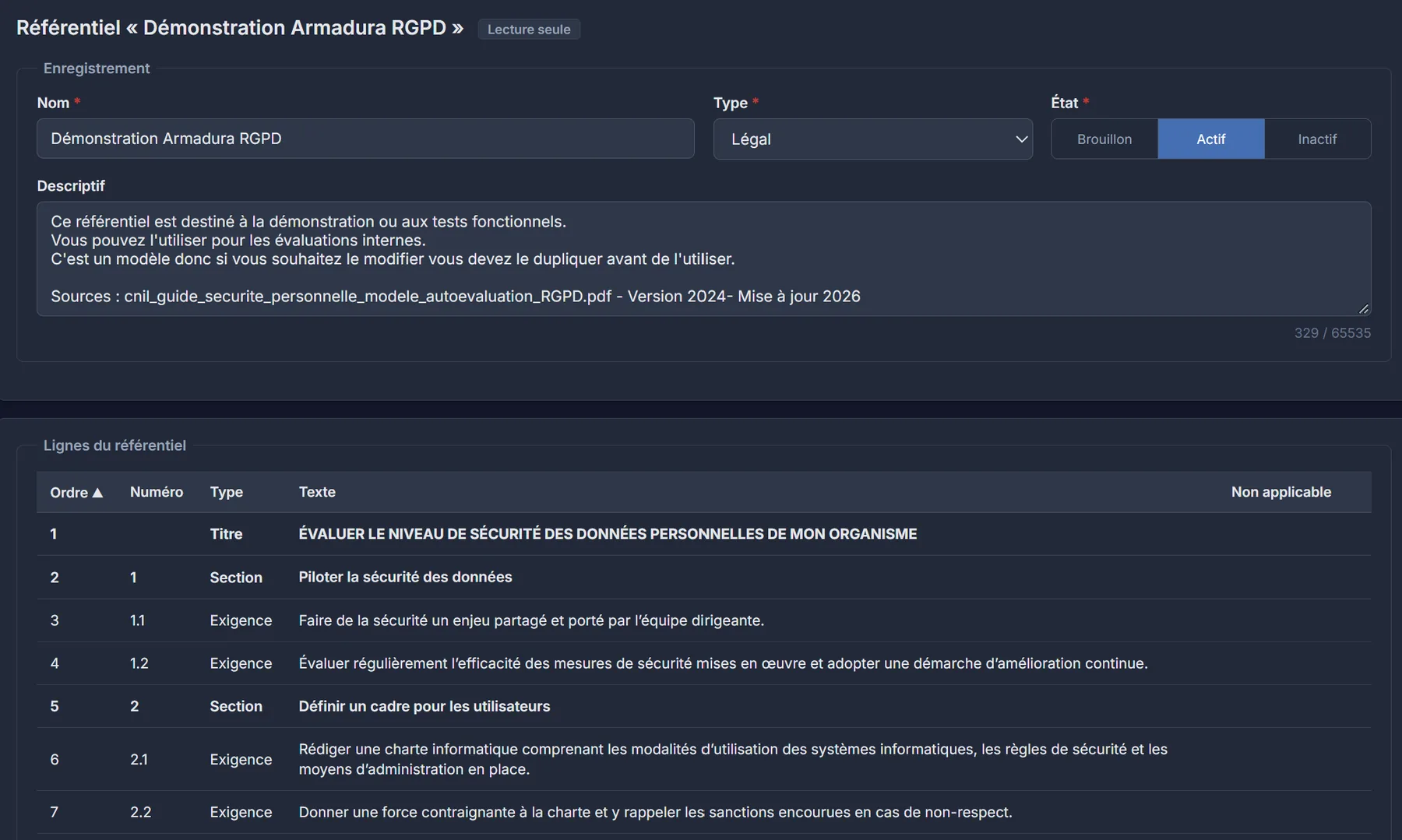Sort by the Texte column header
The height and width of the screenshot is (840, 1402).
click(317, 492)
